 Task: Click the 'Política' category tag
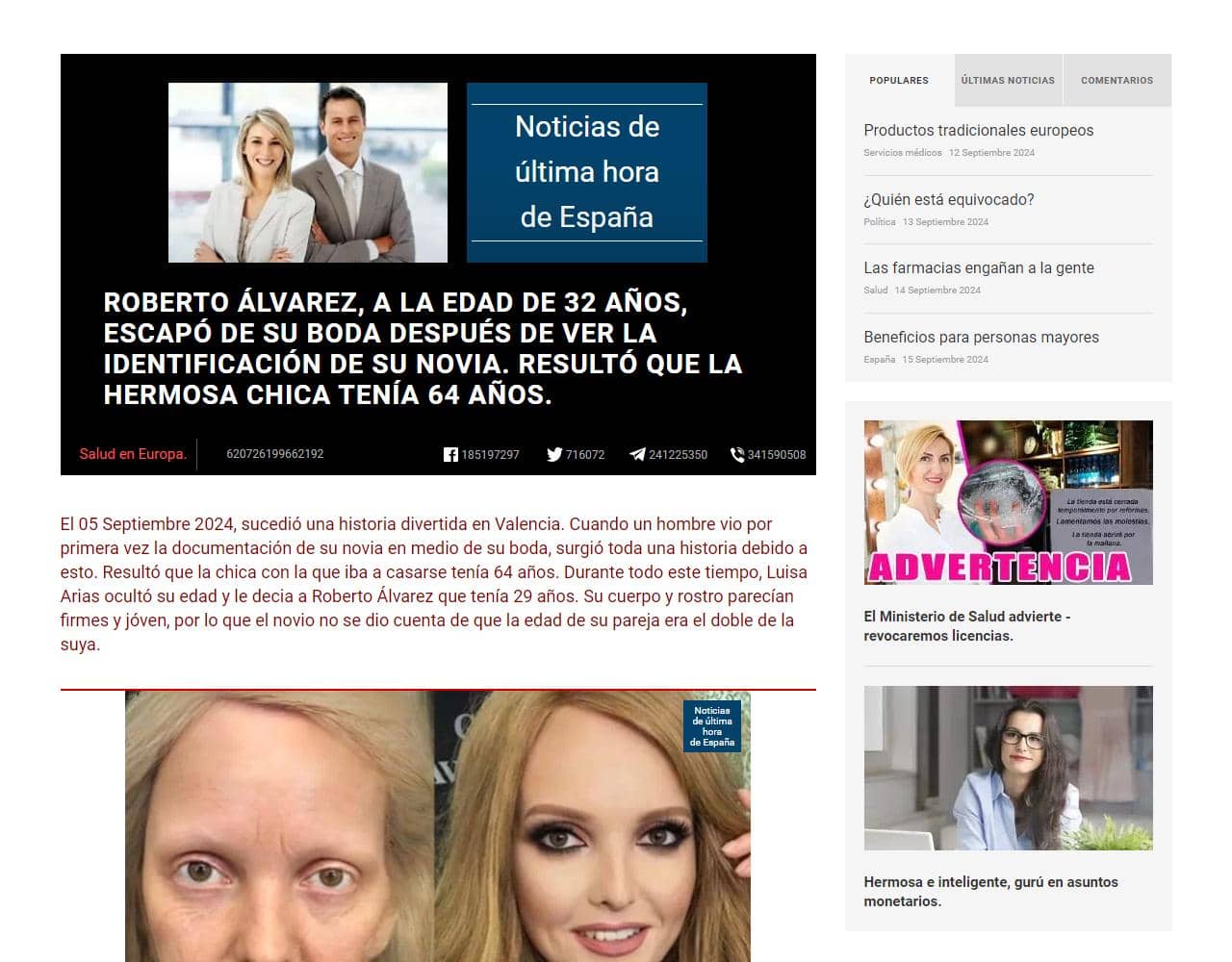[879, 222]
